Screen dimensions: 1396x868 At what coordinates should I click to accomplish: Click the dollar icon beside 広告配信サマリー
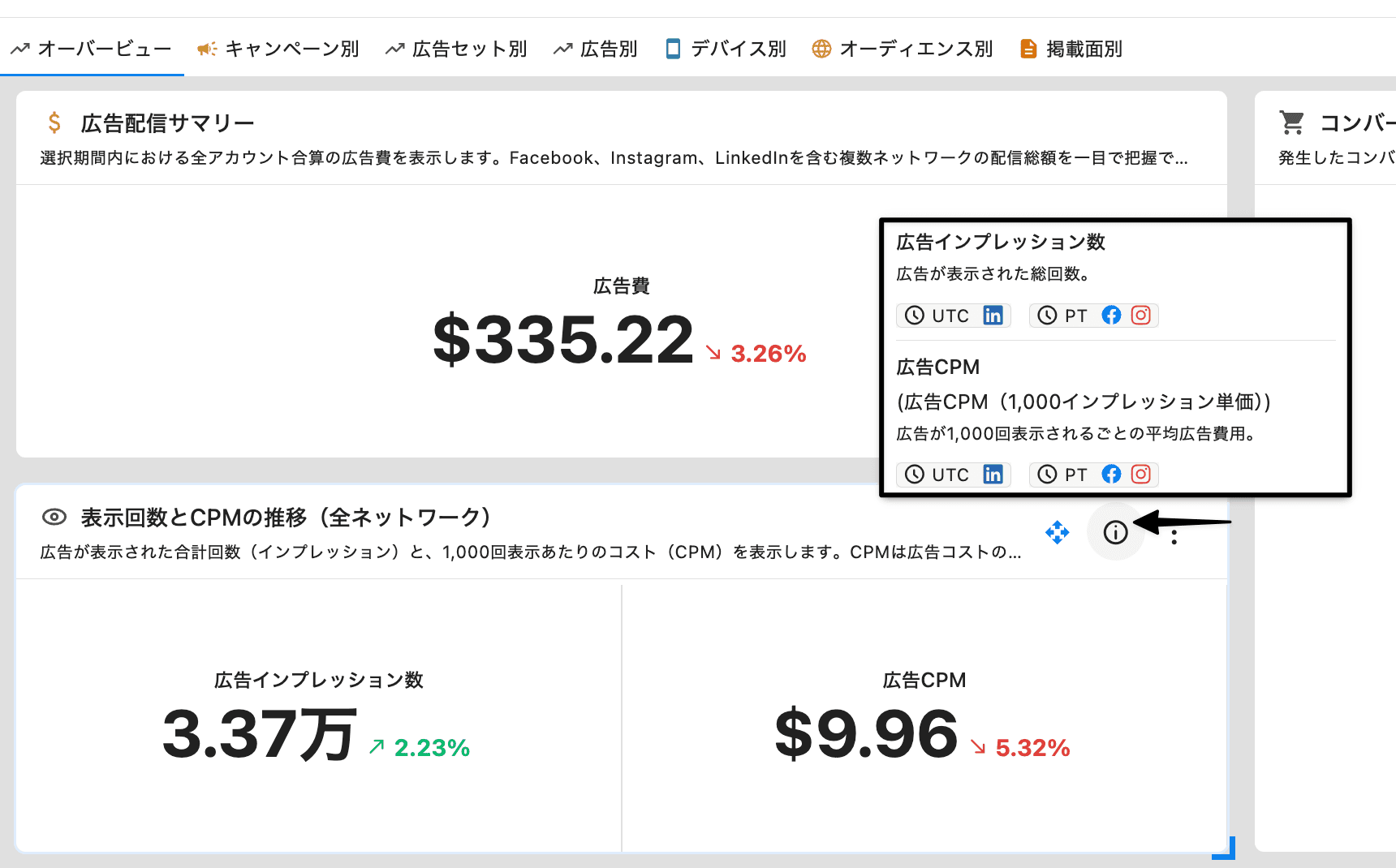pyautogui.click(x=54, y=122)
